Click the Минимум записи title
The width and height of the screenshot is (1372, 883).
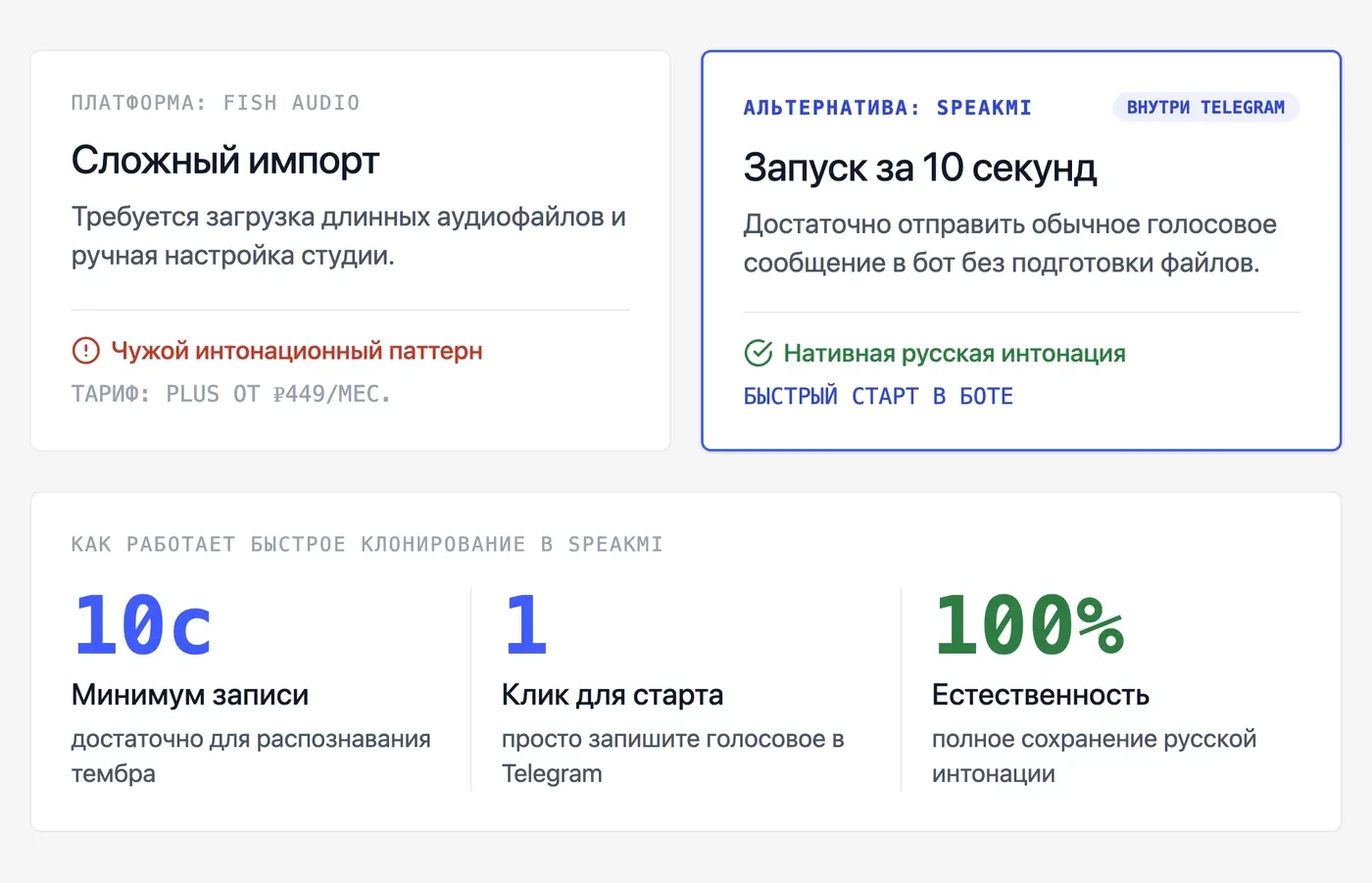[190, 695]
